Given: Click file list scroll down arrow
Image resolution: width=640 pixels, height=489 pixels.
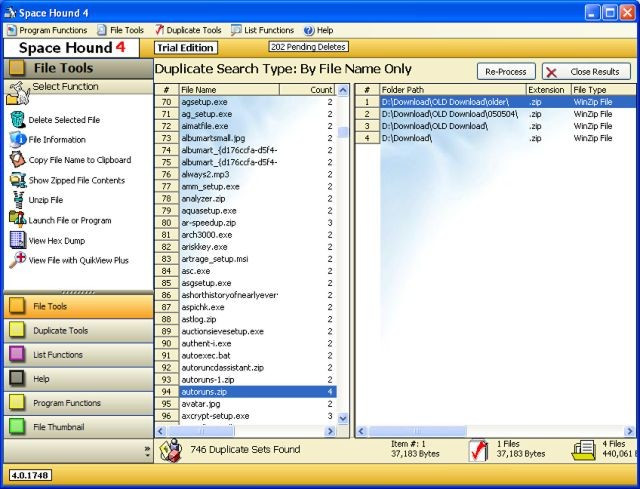Looking at the screenshot, I should pos(343,418).
